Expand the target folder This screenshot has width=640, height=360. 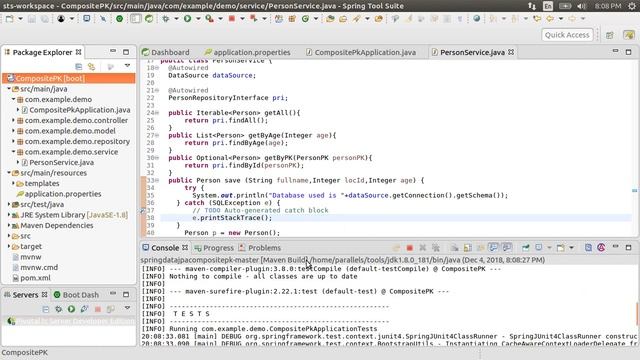click(x=9, y=247)
